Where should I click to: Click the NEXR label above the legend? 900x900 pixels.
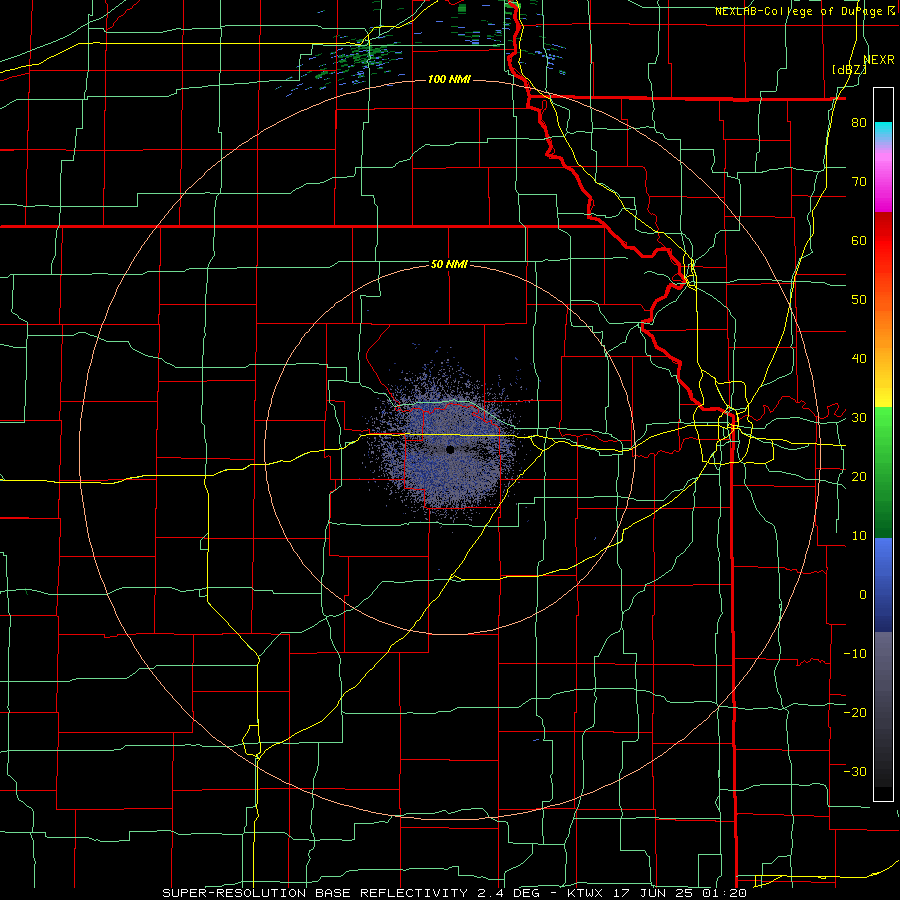[879, 60]
